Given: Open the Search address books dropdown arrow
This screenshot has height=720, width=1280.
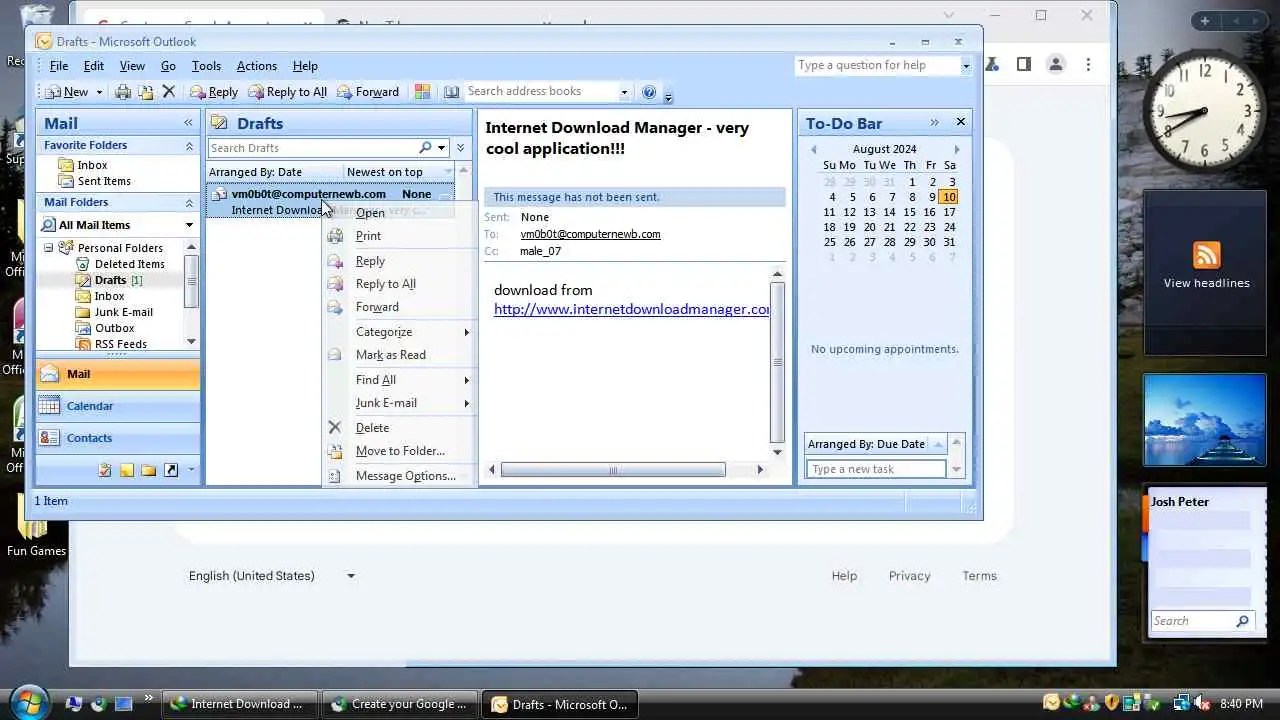Looking at the screenshot, I should pyautogui.click(x=624, y=92).
